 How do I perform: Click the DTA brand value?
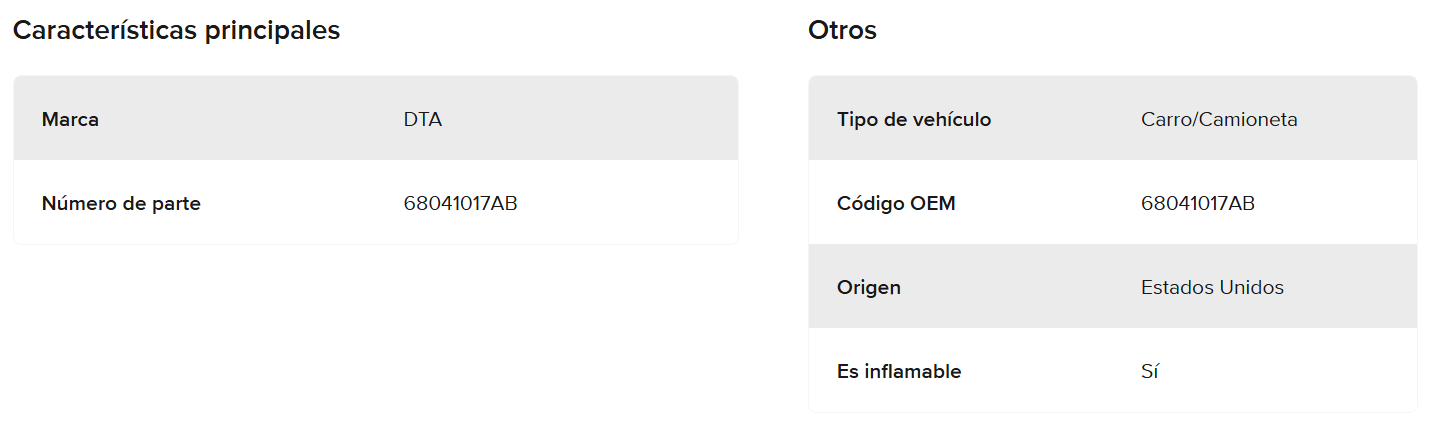click(422, 120)
